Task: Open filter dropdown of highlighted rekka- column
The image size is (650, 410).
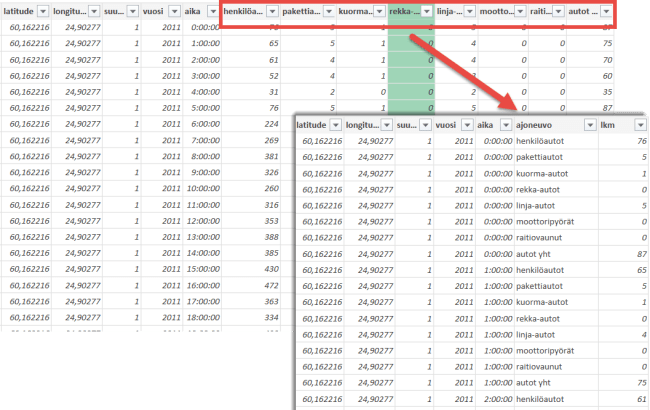Action: 427,11
